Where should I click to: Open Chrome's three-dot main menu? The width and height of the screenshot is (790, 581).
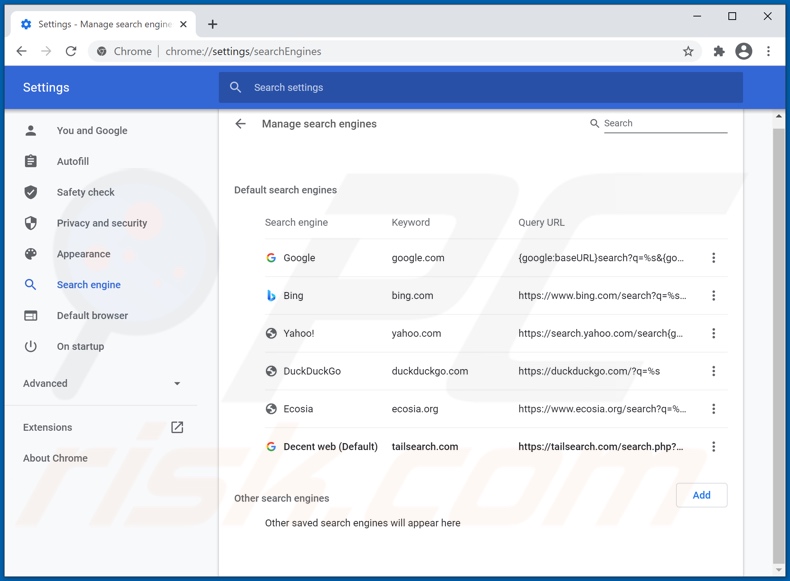pos(768,51)
